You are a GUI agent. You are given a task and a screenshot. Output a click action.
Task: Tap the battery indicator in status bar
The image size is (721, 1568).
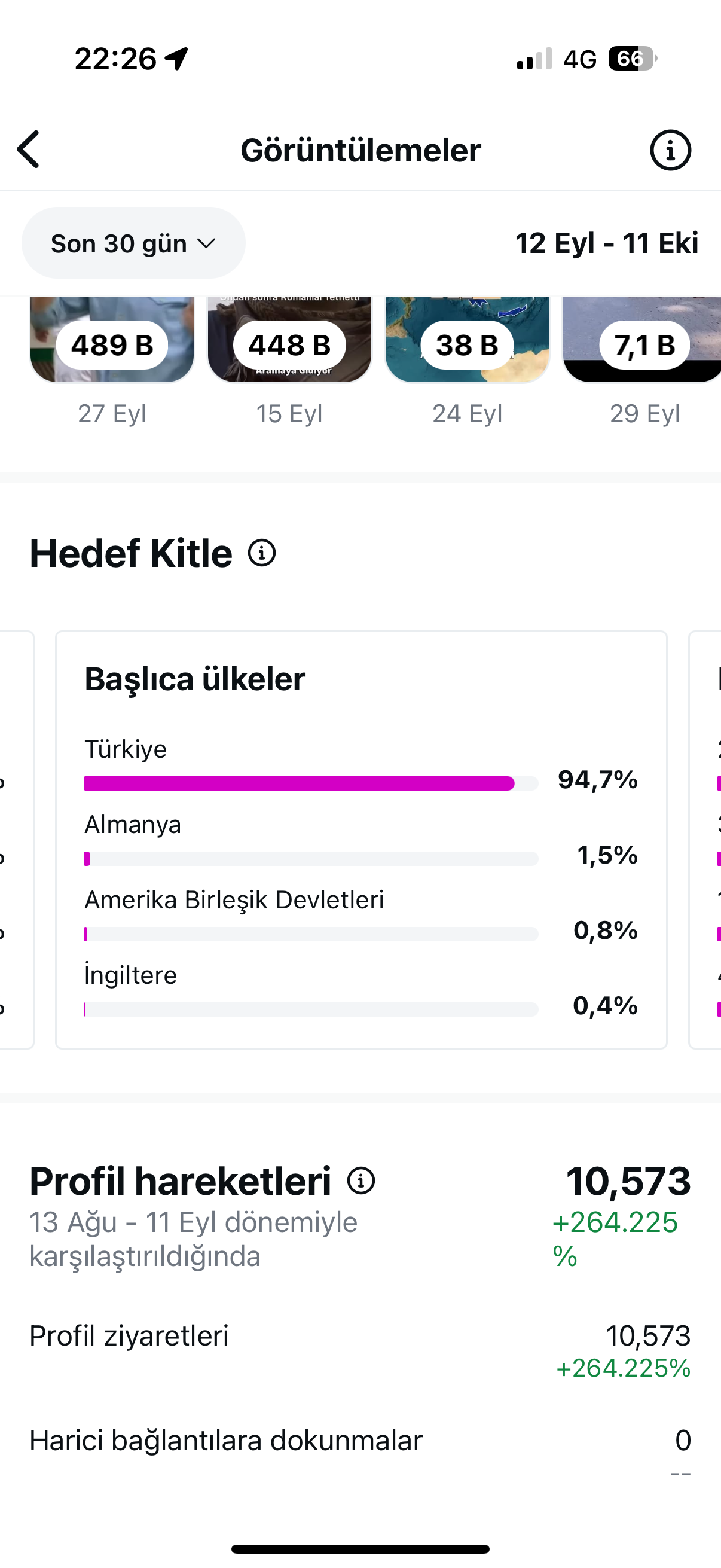click(x=633, y=59)
